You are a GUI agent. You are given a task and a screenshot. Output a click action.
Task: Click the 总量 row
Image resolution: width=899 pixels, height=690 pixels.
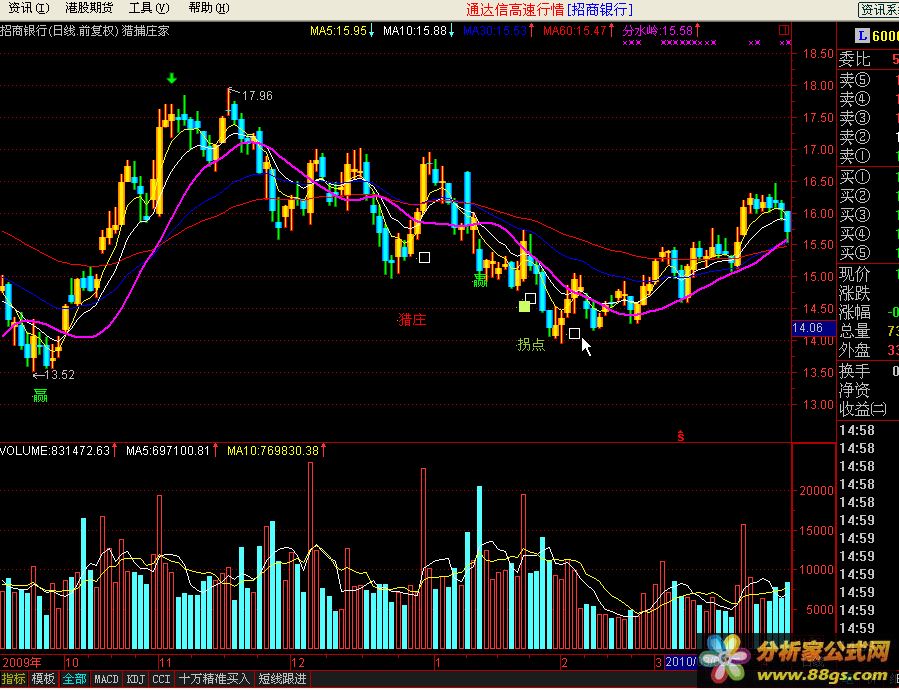click(868, 331)
